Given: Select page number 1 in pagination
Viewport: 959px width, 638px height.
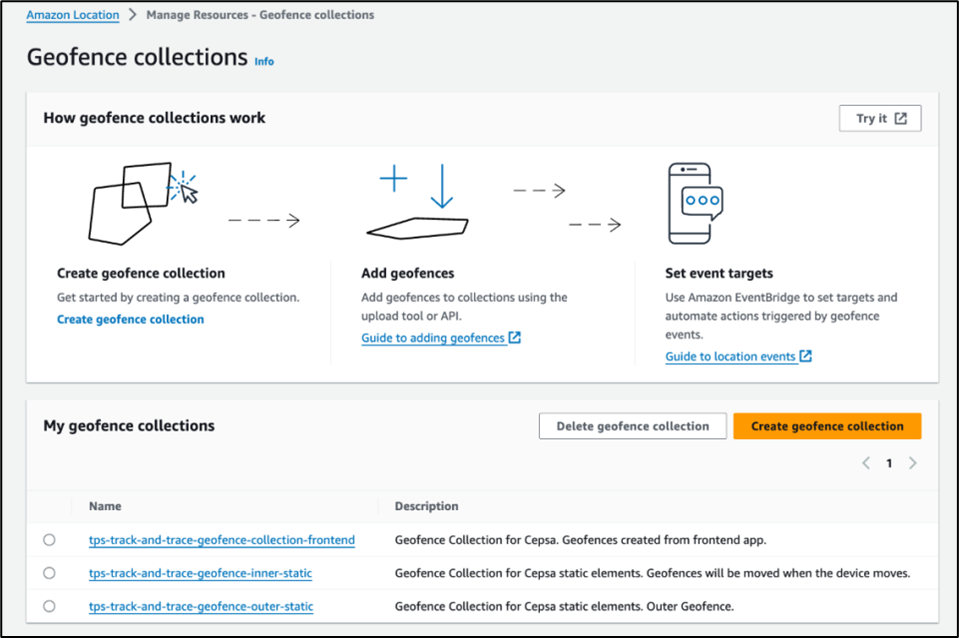Looking at the screenshot, I should click(x=889, y=463).
